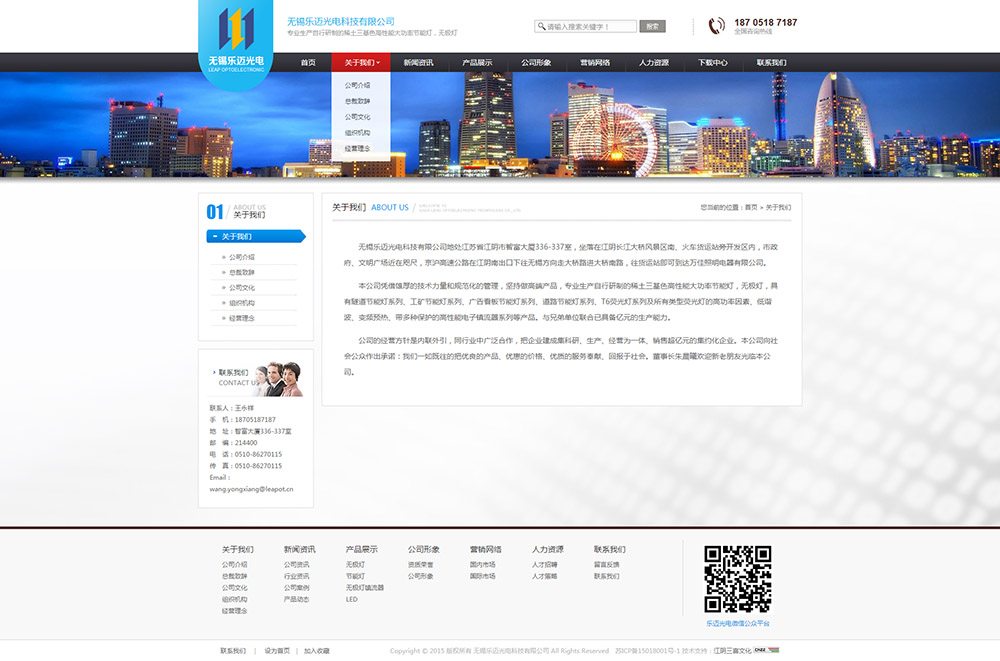The image size is (1000, 661).
Task: Click 首页 in the breadcrumb trail
Action: (x=751, y=208)
